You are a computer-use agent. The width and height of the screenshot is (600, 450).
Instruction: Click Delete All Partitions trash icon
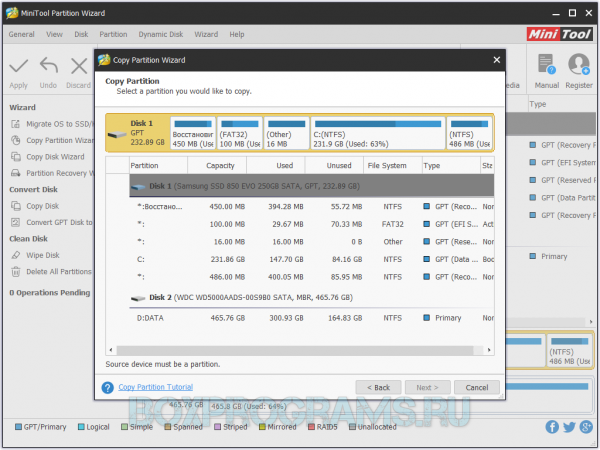pos(15,272)
